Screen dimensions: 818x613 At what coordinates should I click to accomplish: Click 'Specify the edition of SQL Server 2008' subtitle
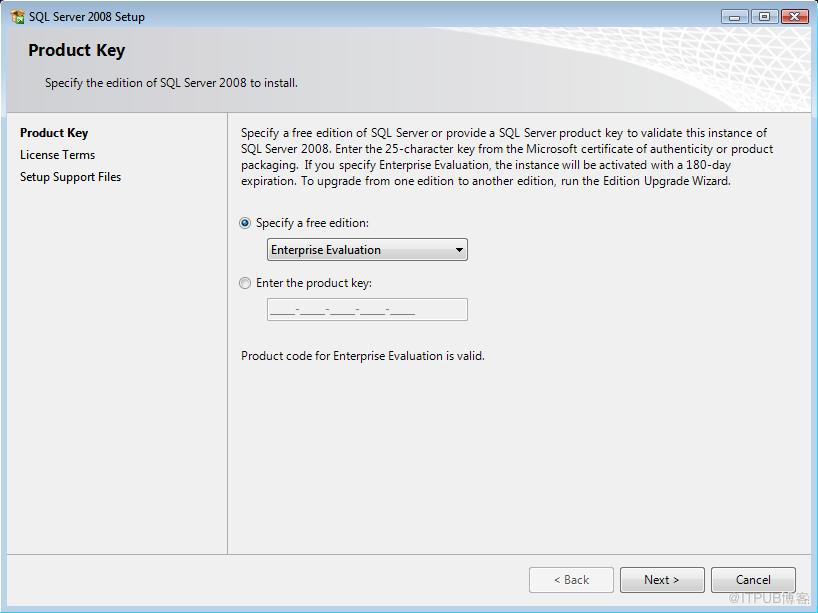(171, 83)
